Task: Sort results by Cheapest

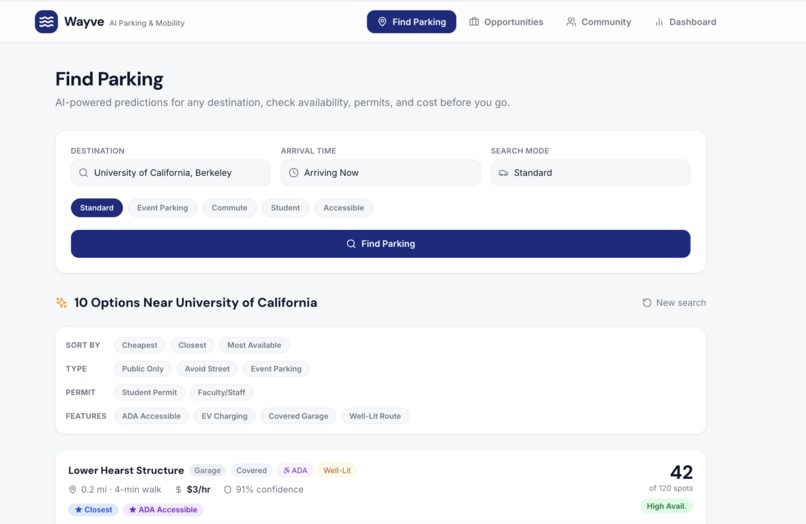Action: click(140, 345)
